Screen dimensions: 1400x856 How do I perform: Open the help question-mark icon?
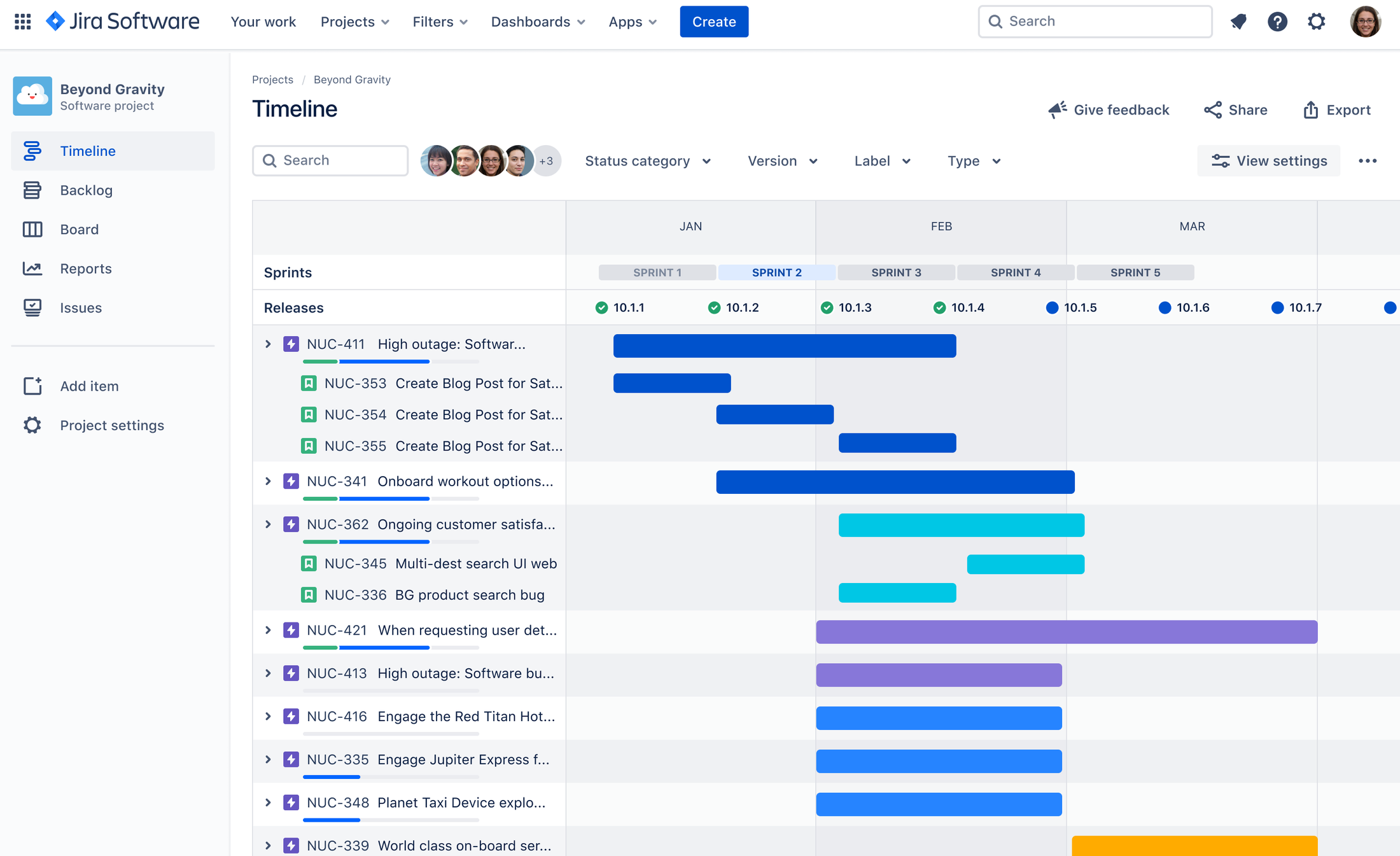1277,21
